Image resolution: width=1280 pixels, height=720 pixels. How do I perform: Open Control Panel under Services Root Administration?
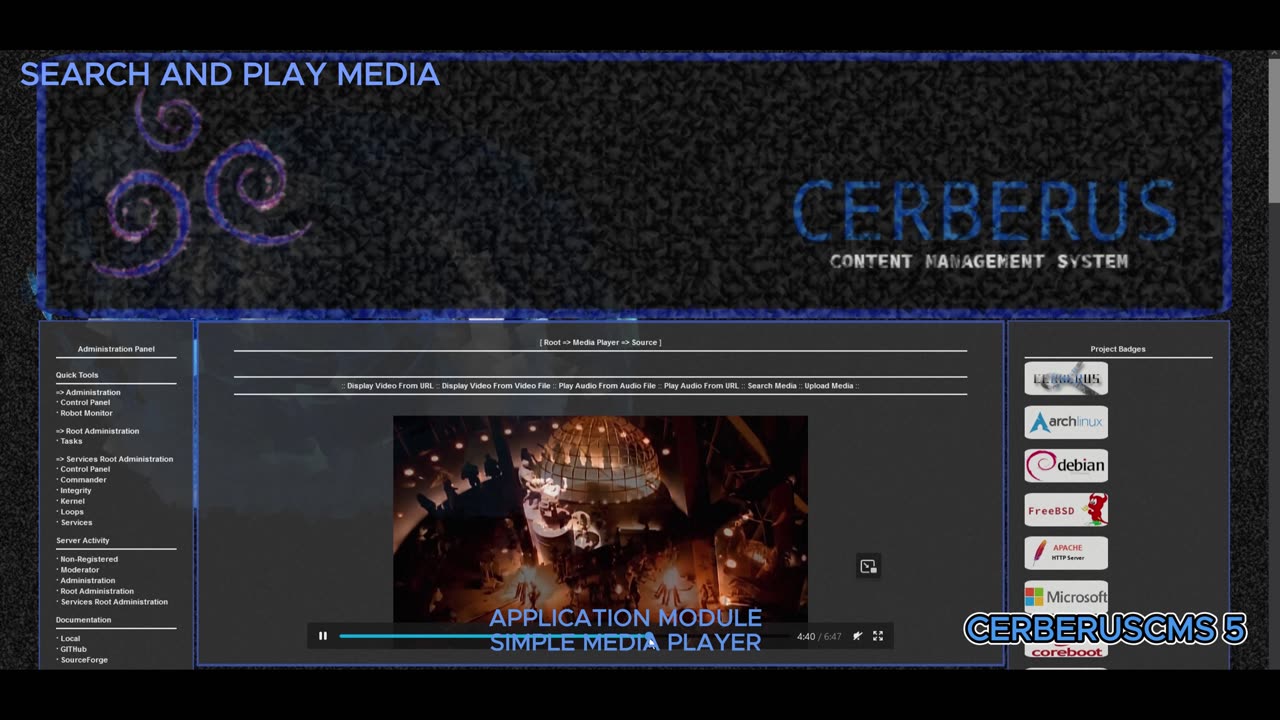(85, 469)
